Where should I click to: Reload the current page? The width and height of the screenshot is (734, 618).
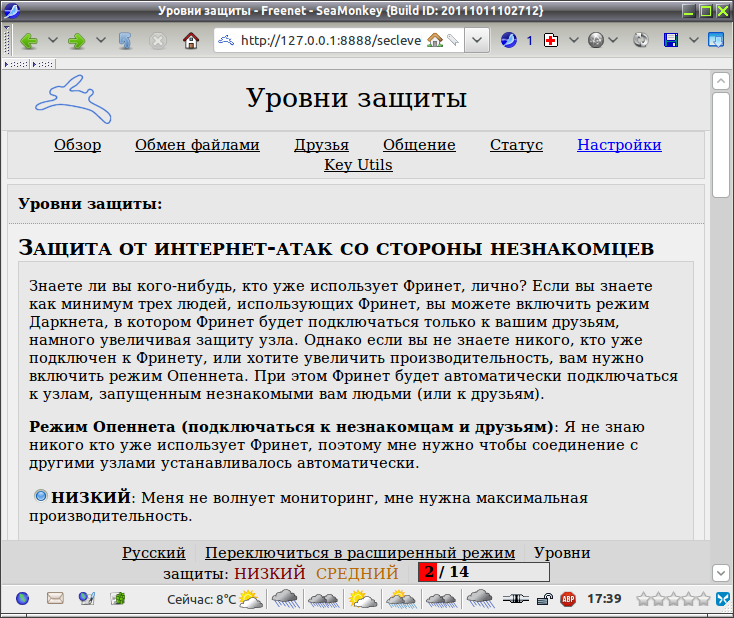click(125, 41)
